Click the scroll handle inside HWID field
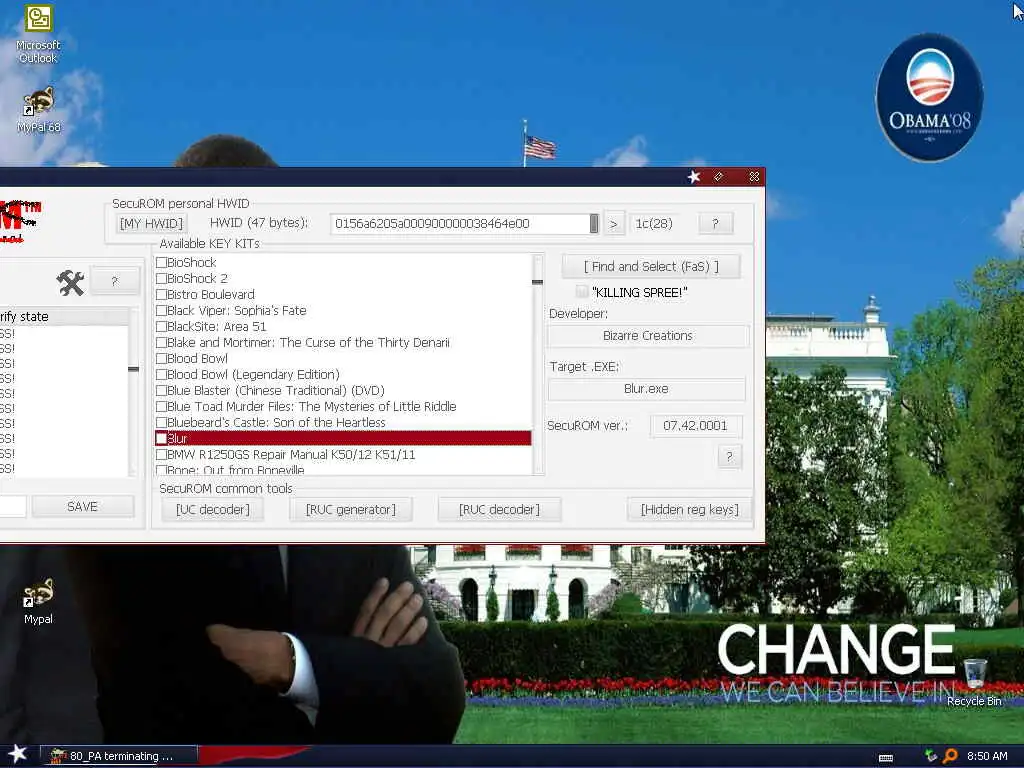Viewport: 1024px width, 768px height. pos(594,223)
